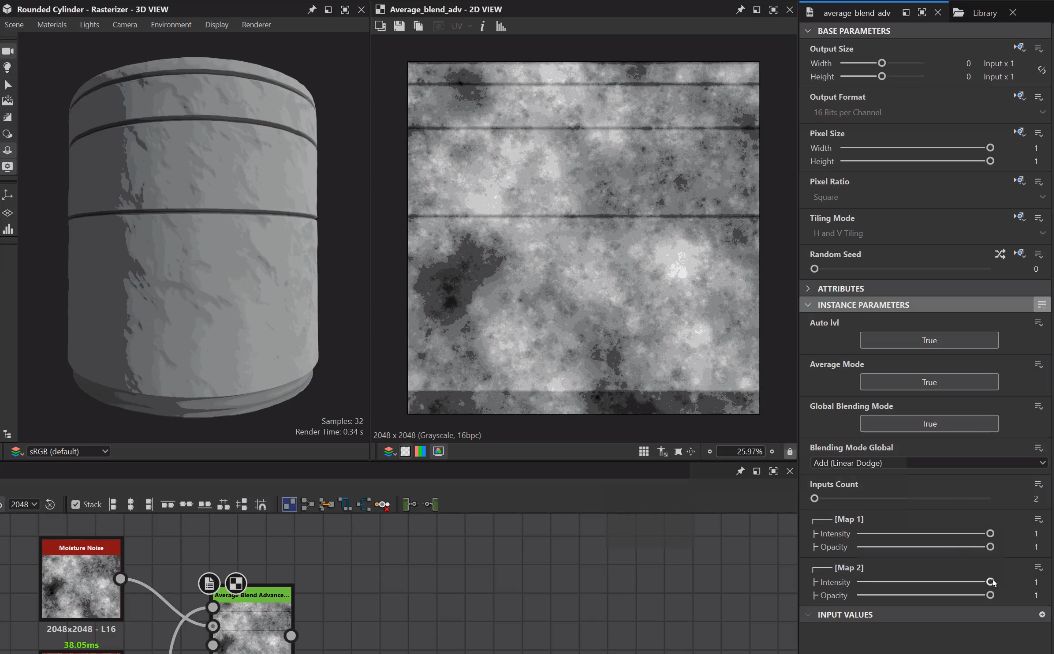This screenshot has height=654, width=1054.
Task: Open the Materials menu in 3D View
Action: [52, 25]
